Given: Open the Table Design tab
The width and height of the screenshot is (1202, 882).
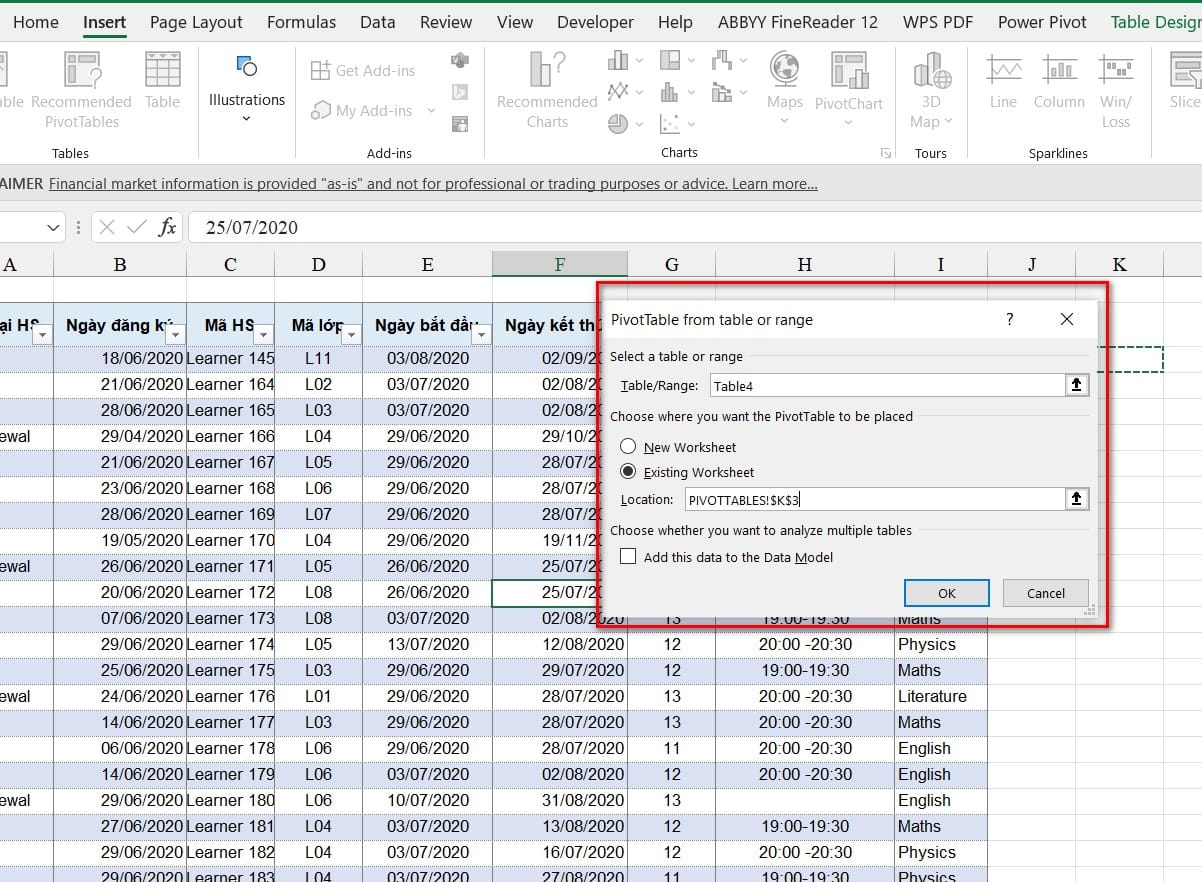Looking at the screenshot, I should pyautogui.click(x=1157, y=22).
